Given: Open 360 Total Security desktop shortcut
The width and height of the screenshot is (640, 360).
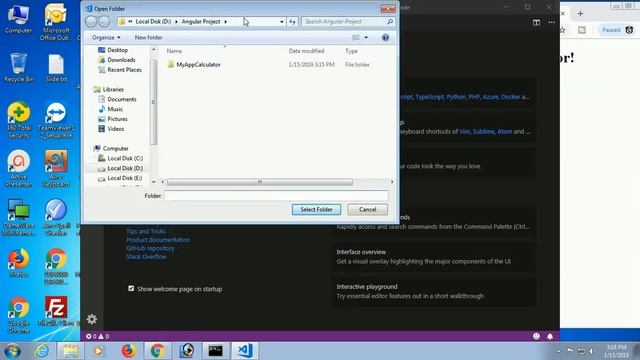Looking at the screenshot, I should (x=19, y=120).
